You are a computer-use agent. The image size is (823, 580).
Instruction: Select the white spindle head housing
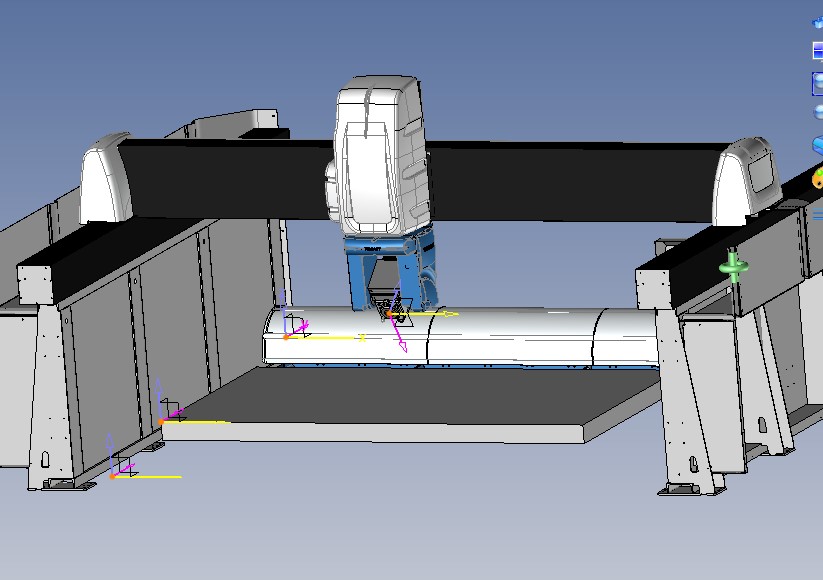pos(379,155)
